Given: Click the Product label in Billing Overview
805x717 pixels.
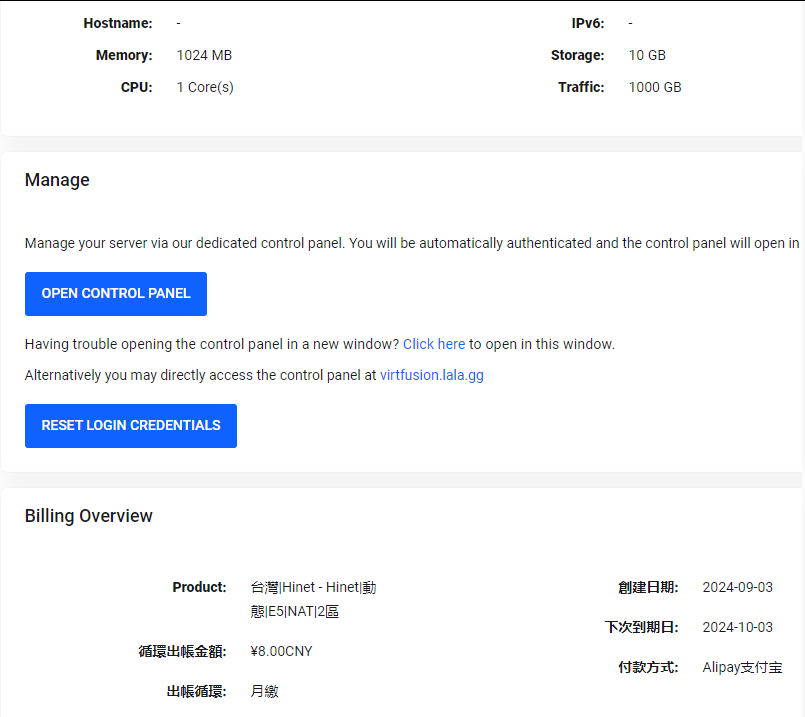Looking at the screenshot, I should tap(199, 587).
